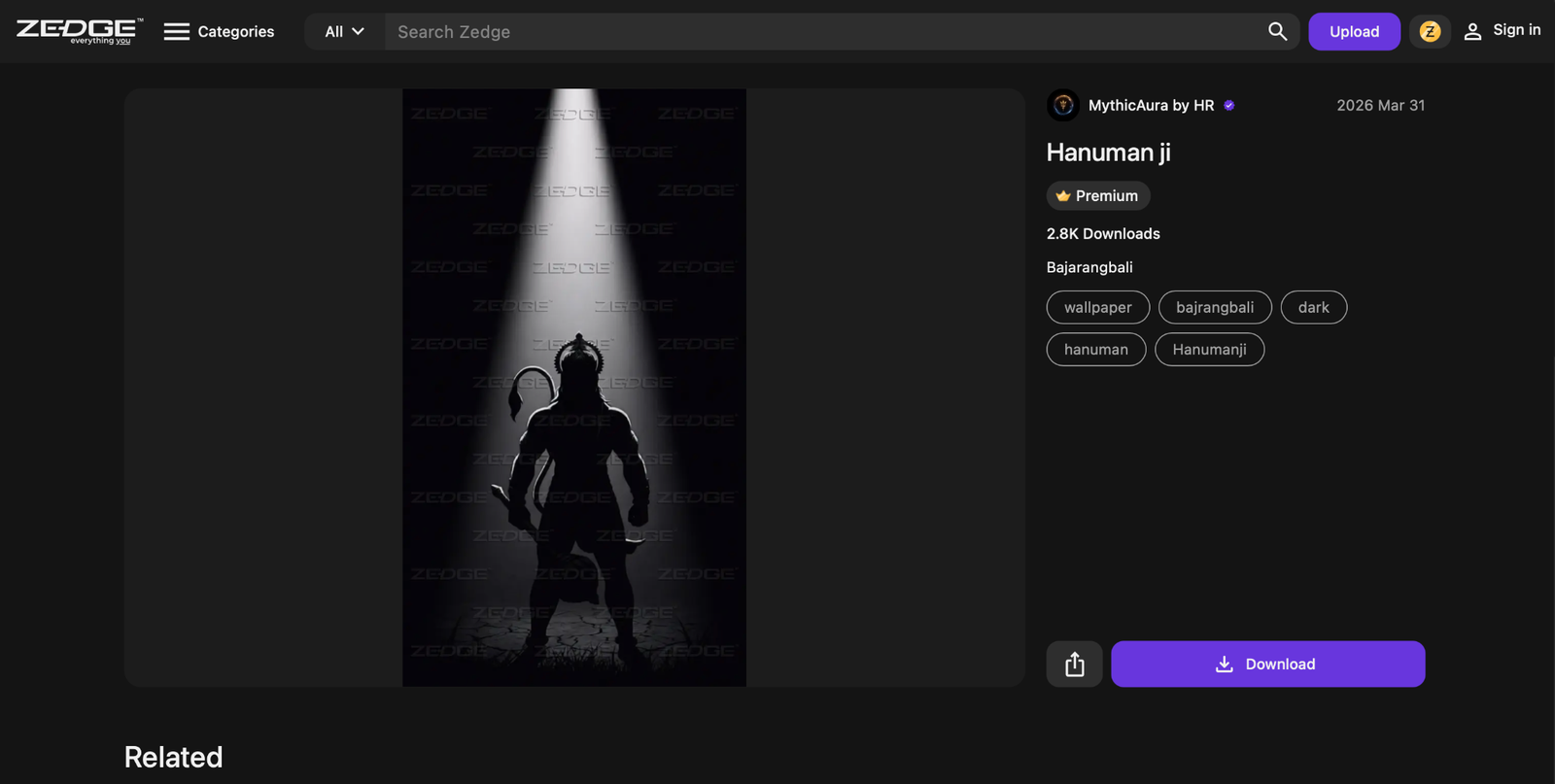The width and height of the screenshot is (1555, 784).
Task: Click the Related section heading
Action: click(174, 757)
